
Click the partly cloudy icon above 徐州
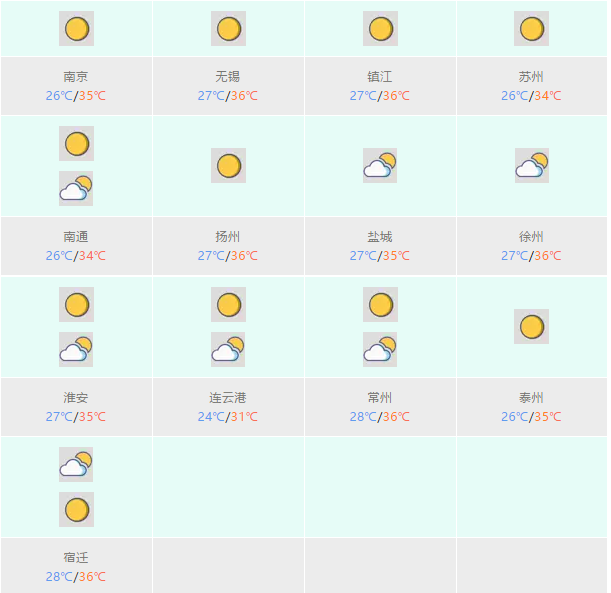[x=532, y=165]
